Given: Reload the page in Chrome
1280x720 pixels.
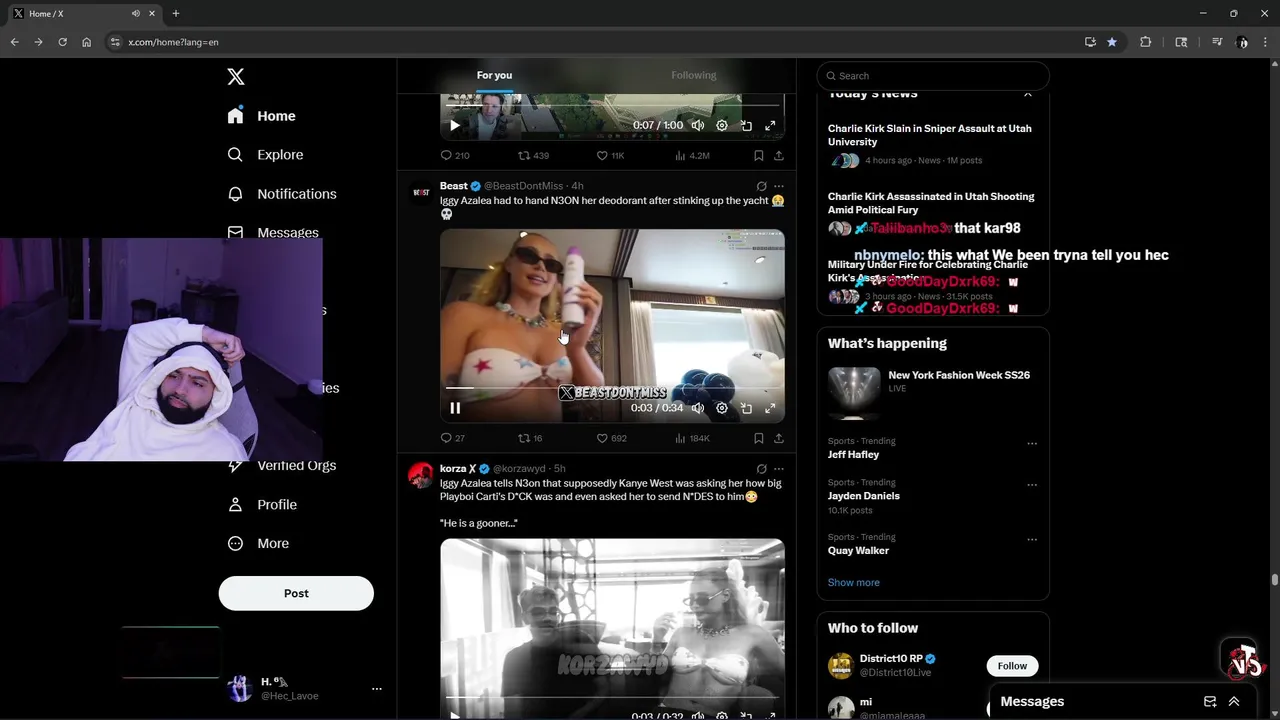Looking at the screenshot, I should (62, 42).
